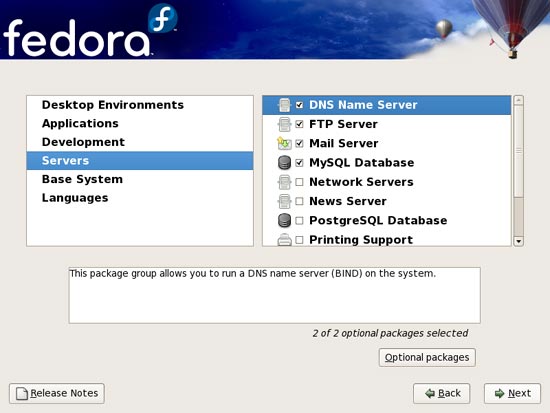Image resolution: width=550 pixels, height=413 pixels.
Task: Go to the Next installer step
Action: pyautogui.click(x=512, y=393)
